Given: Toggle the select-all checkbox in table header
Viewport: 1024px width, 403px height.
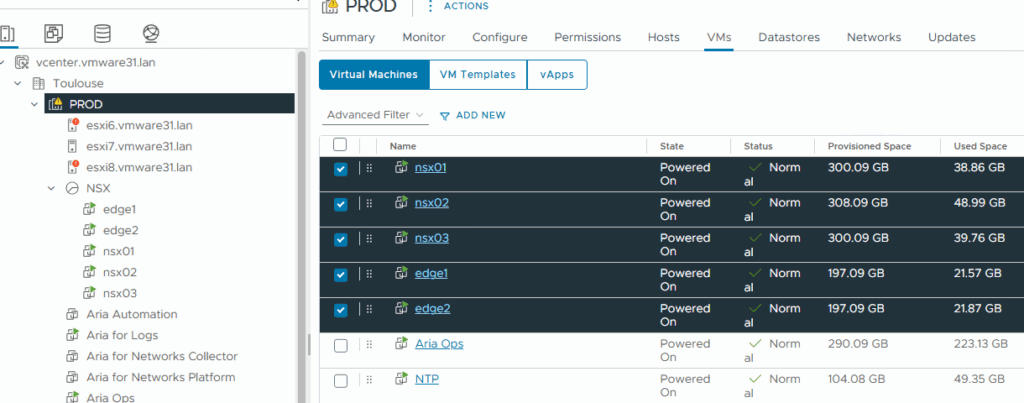Looking at the screenshot, I should (x=340, y=145).
